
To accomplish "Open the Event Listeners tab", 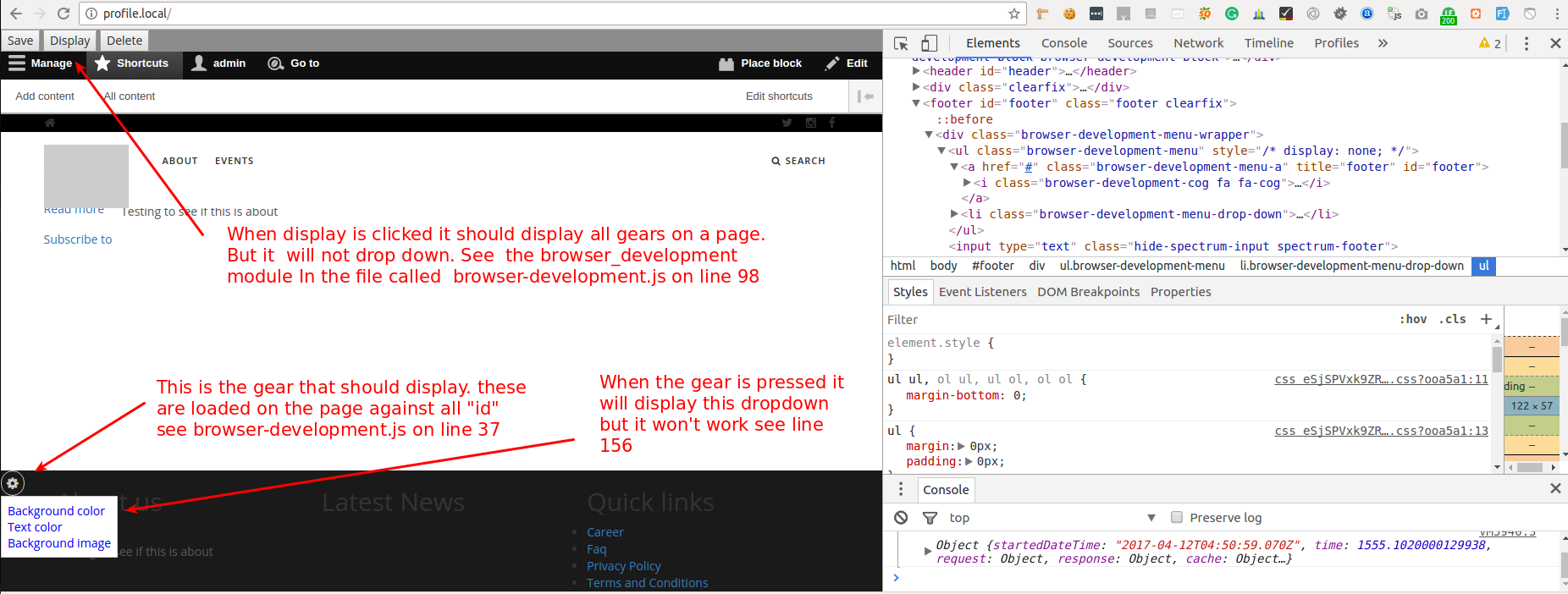I will [982, 292].
